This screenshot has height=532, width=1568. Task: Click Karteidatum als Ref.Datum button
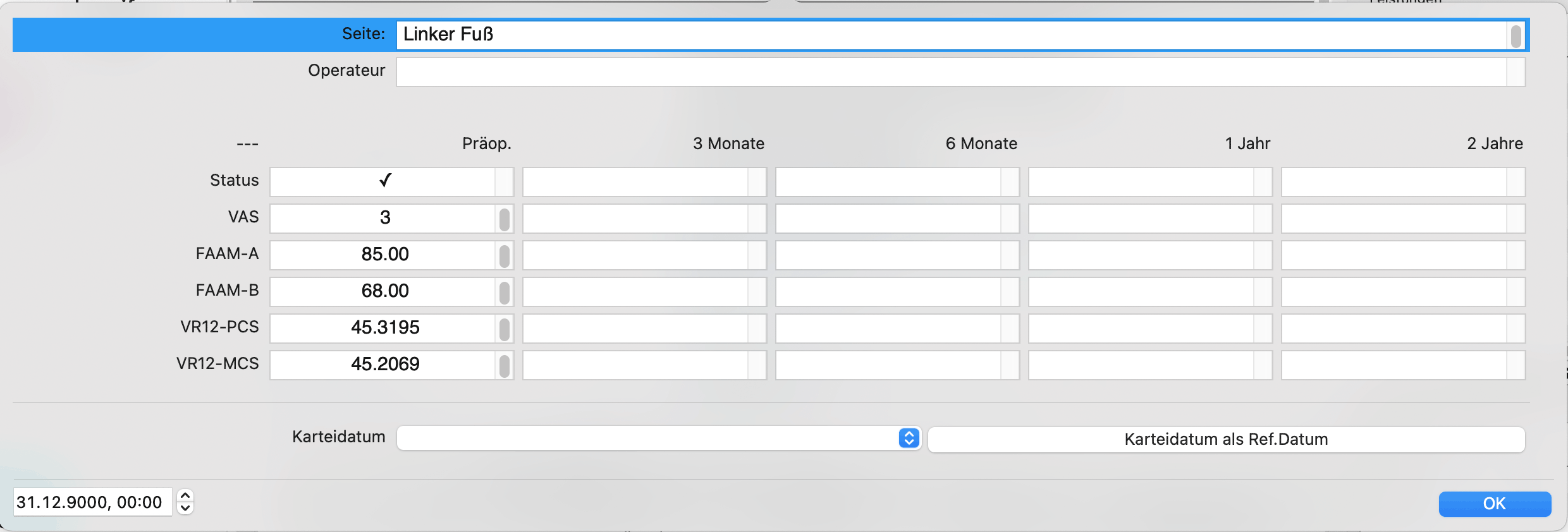click(x=1226, y=439)
